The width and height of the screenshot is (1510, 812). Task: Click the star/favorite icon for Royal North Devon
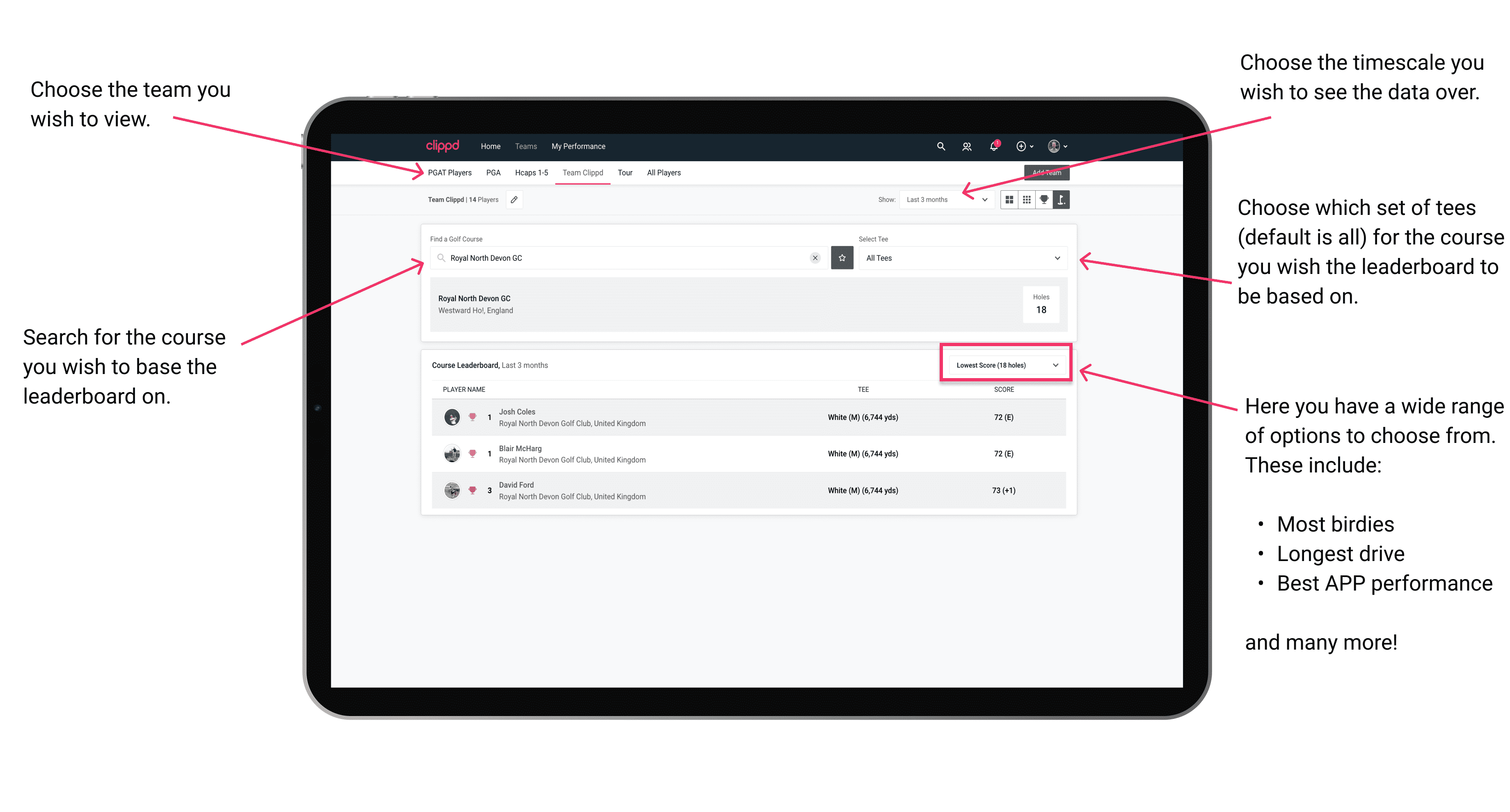842,258
